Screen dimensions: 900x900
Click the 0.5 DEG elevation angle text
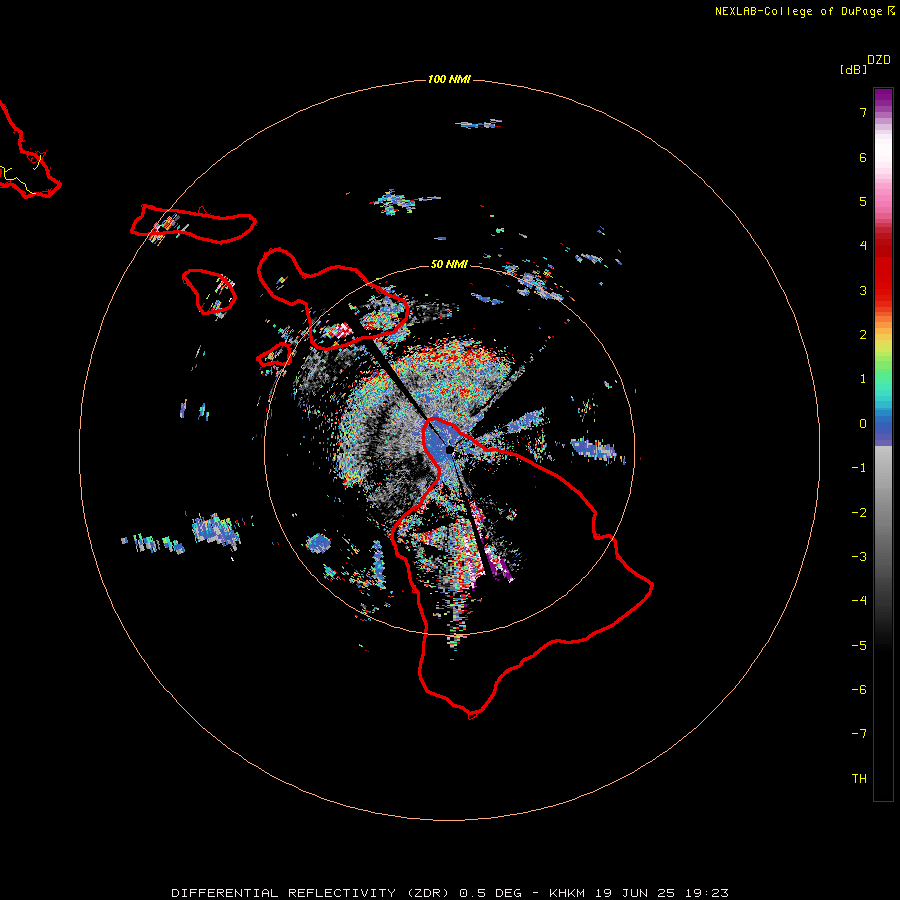click(491, 893)
